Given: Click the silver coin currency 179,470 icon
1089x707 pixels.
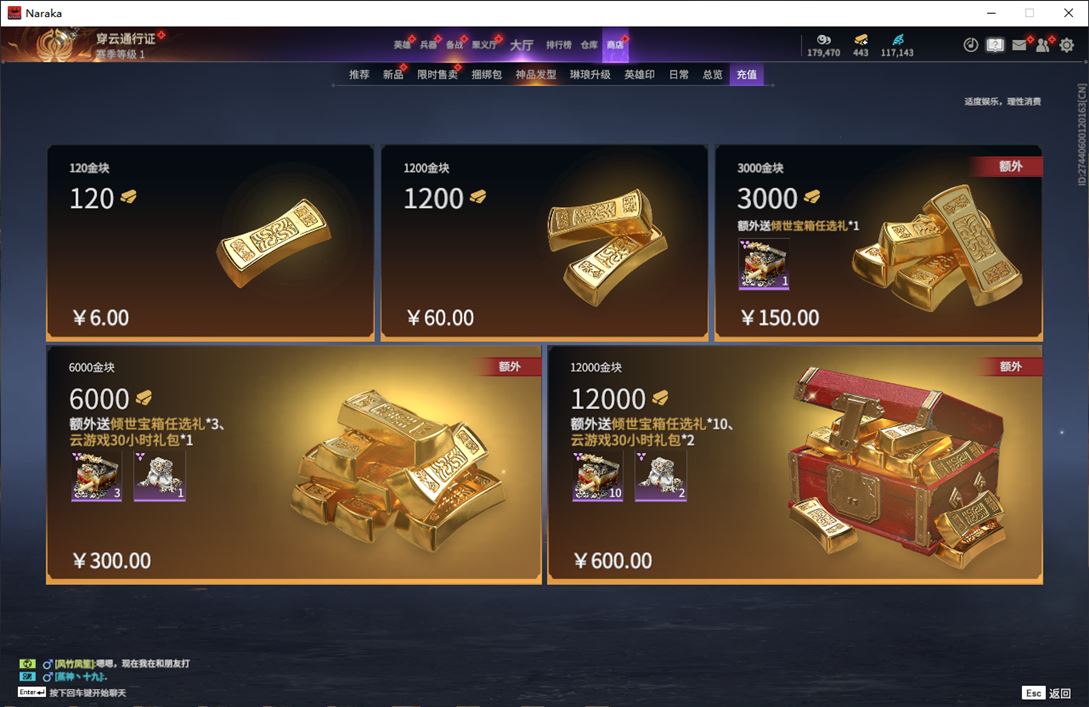Looking at the screenshot, I should click(x=824, y=40).
